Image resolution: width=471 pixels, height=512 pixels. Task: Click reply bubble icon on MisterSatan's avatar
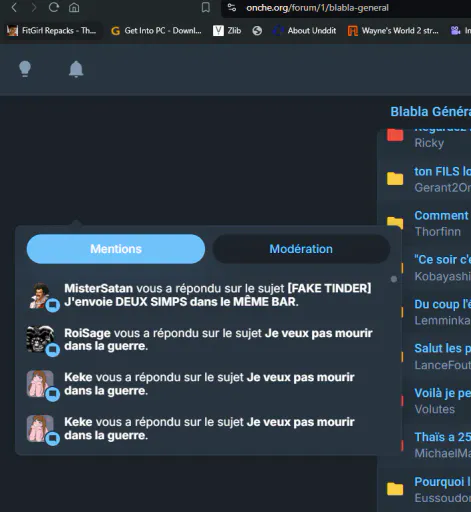tap(53, 305)
